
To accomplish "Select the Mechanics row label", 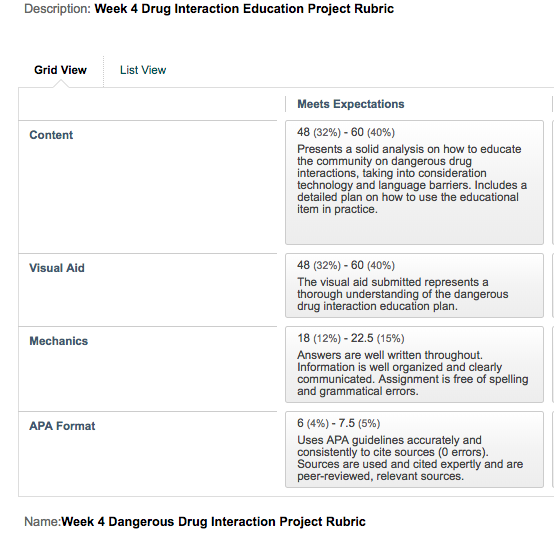I will [59, 341].
